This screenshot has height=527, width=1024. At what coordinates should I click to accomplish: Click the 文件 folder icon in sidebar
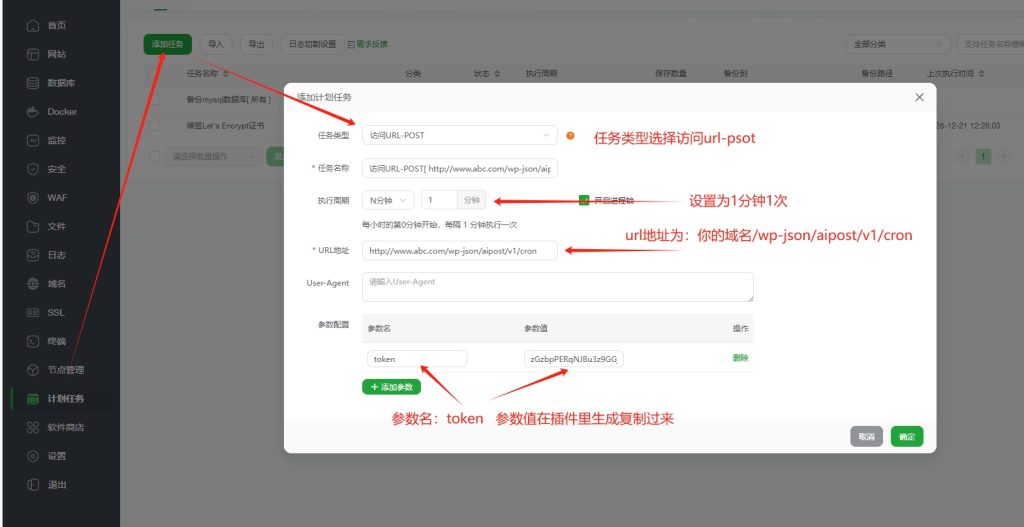click(x=33, y=227)
